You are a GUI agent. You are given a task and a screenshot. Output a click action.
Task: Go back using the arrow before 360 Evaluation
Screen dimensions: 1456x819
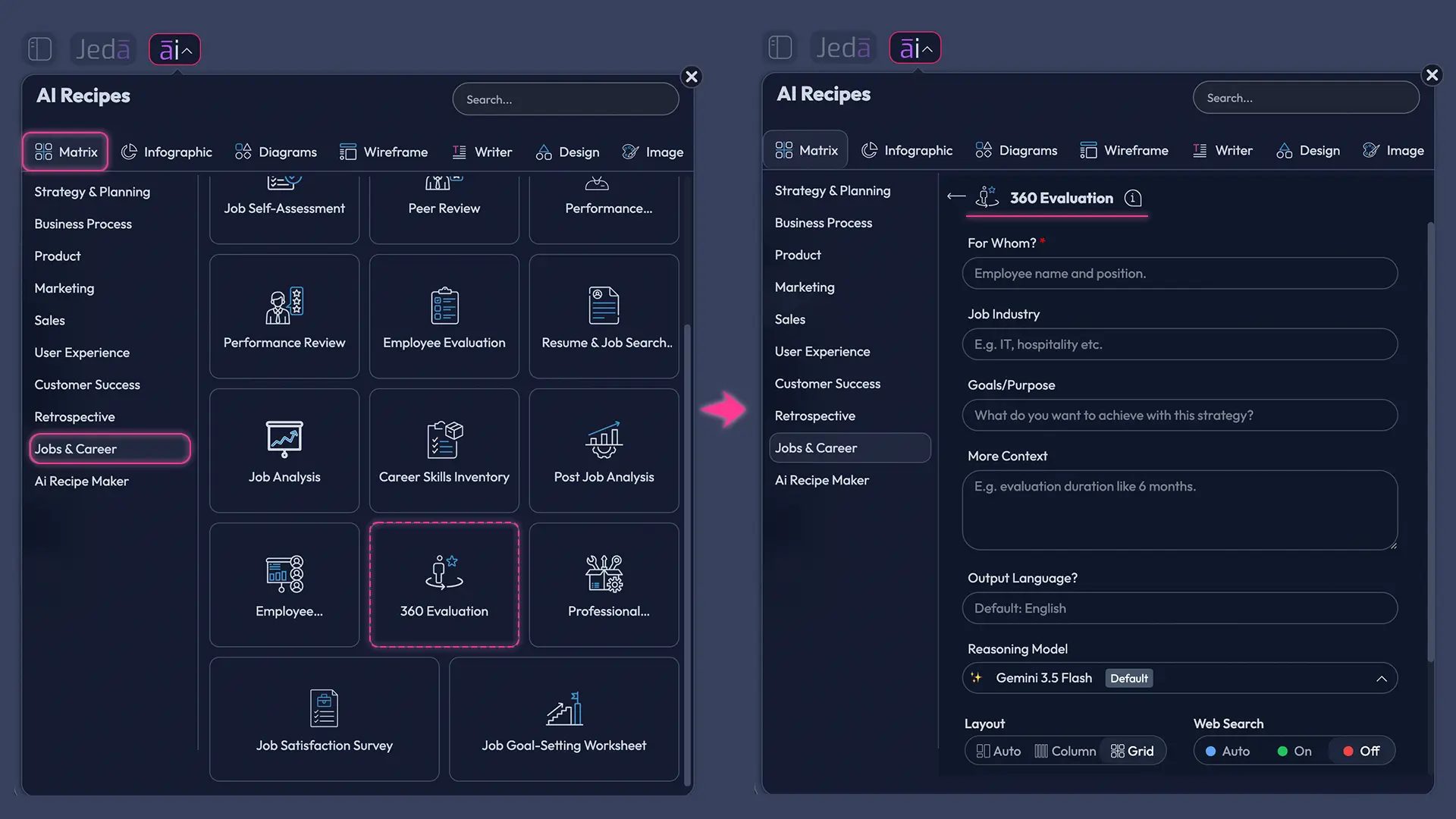point(956,196)
